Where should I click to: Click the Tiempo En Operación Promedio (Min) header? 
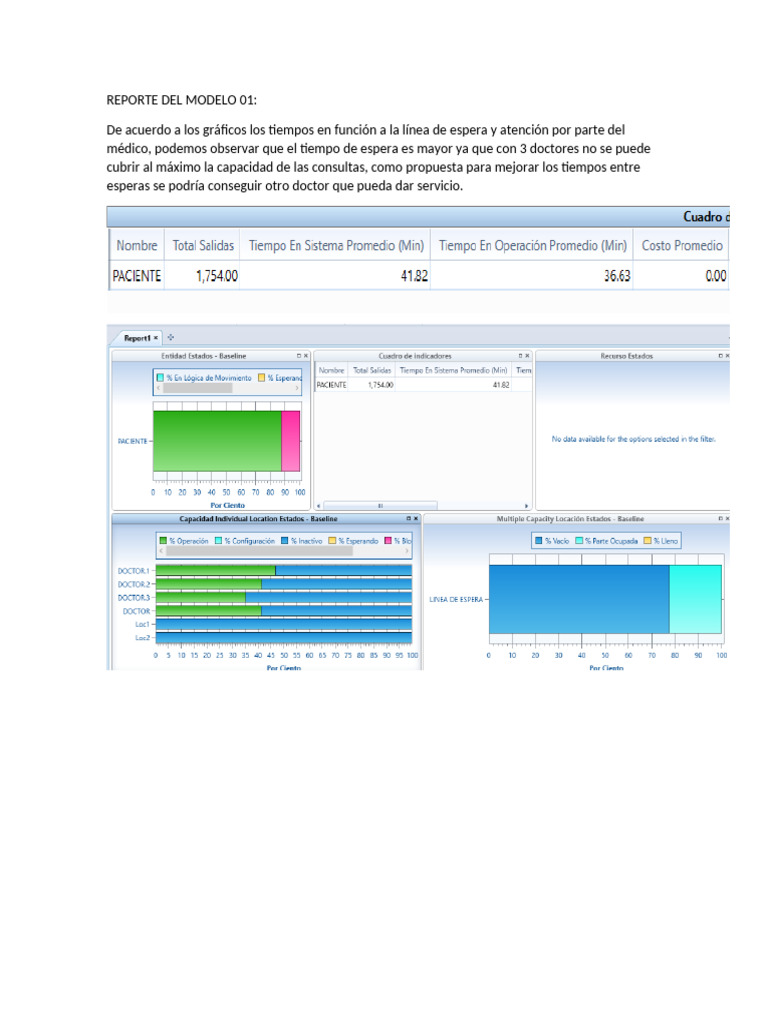[532, 246]
